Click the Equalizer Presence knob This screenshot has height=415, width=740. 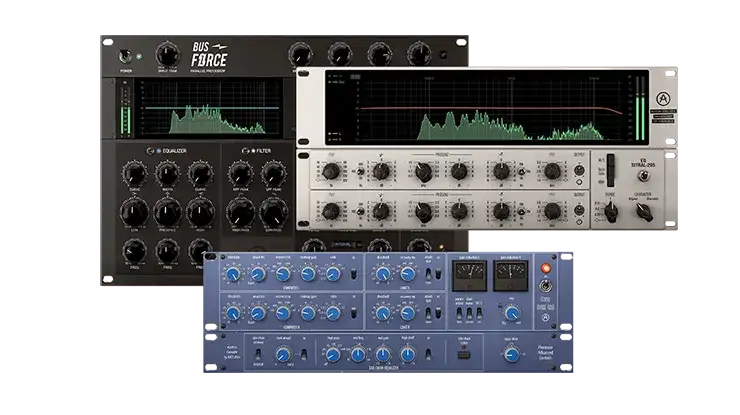pyautogui.click(x=168, y=213)
